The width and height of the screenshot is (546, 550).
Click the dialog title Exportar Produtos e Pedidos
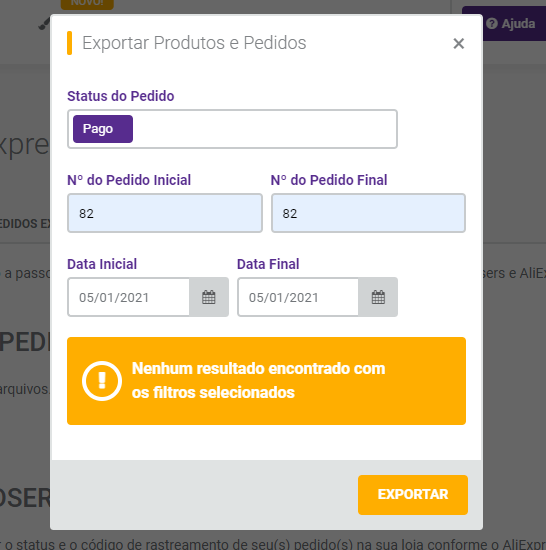pyautogui.click(x=194, y=43)
